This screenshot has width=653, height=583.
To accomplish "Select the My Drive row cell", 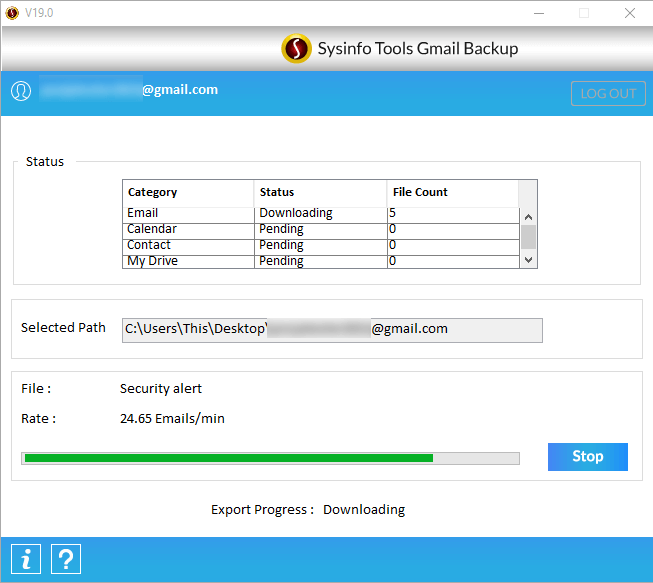I will click(x=188, y=261).
